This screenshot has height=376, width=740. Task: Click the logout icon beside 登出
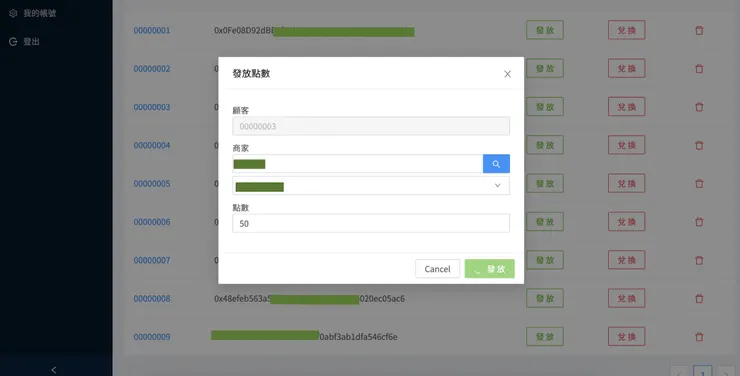coord(13,42)
